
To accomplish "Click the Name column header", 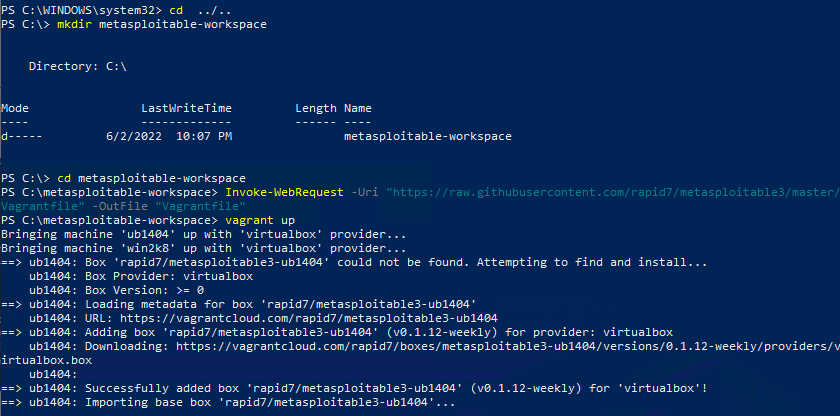I will coord(358,109).
